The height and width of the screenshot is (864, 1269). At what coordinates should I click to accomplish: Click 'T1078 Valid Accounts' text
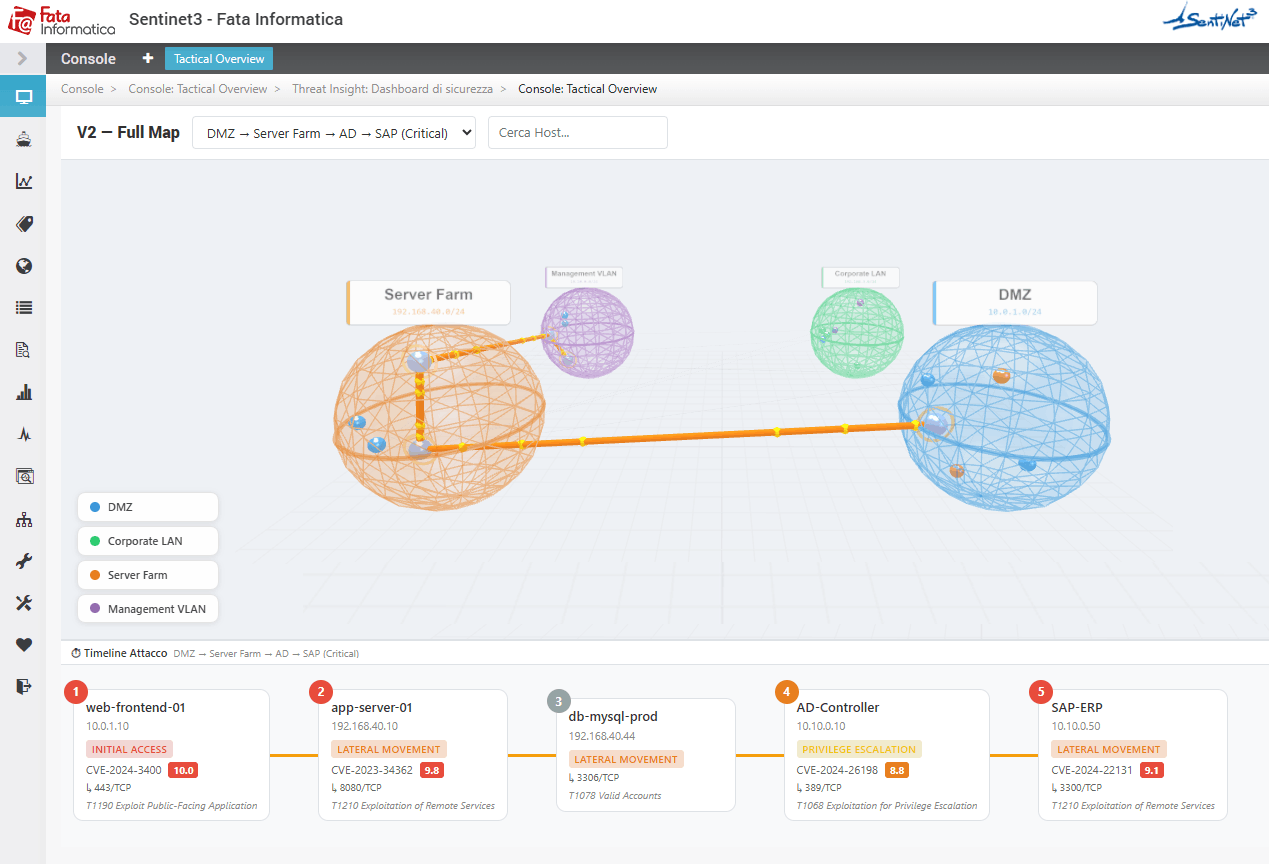pos(615,796)
